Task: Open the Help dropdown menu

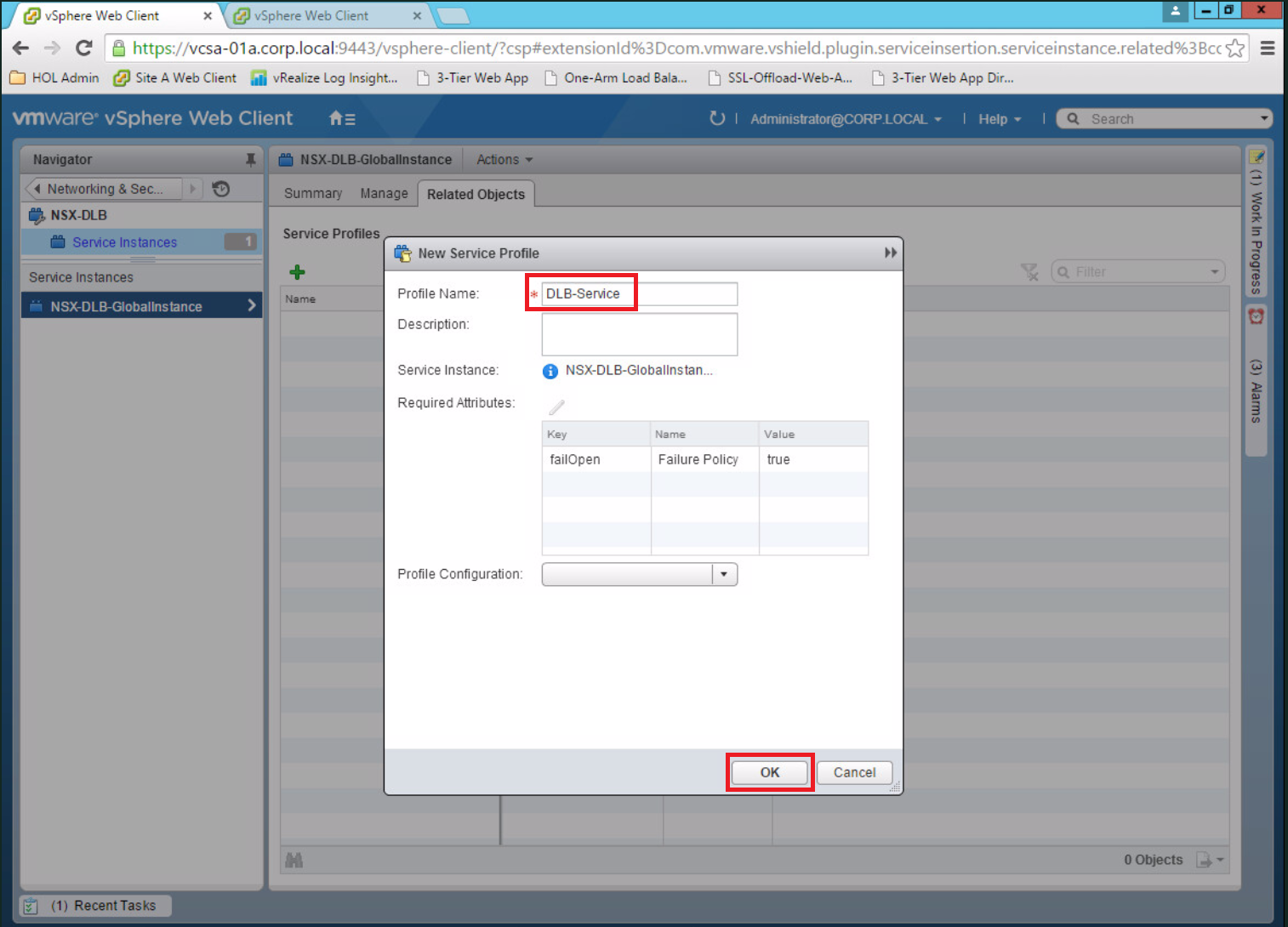Action: [1000, 119]
